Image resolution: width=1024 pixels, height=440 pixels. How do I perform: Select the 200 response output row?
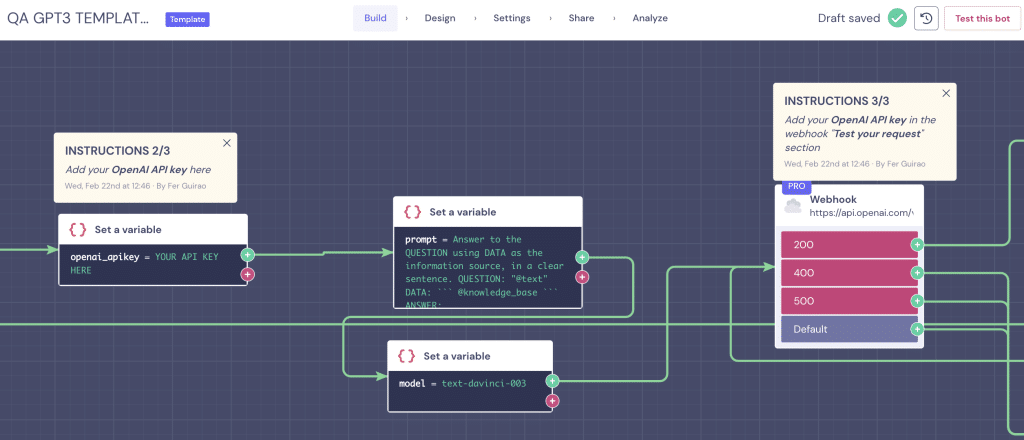pos(849,245)
